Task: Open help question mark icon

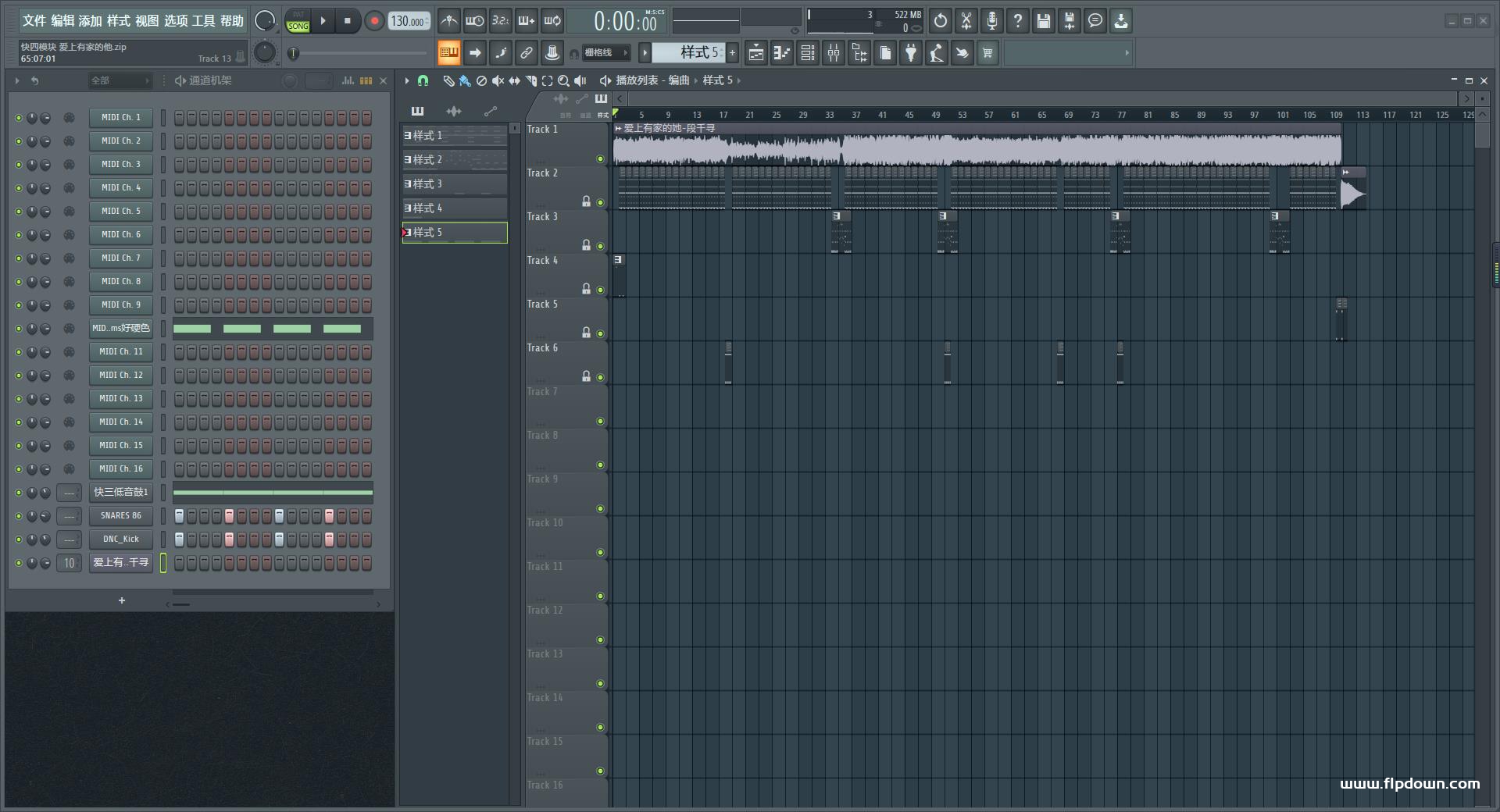Action: 1018,21
